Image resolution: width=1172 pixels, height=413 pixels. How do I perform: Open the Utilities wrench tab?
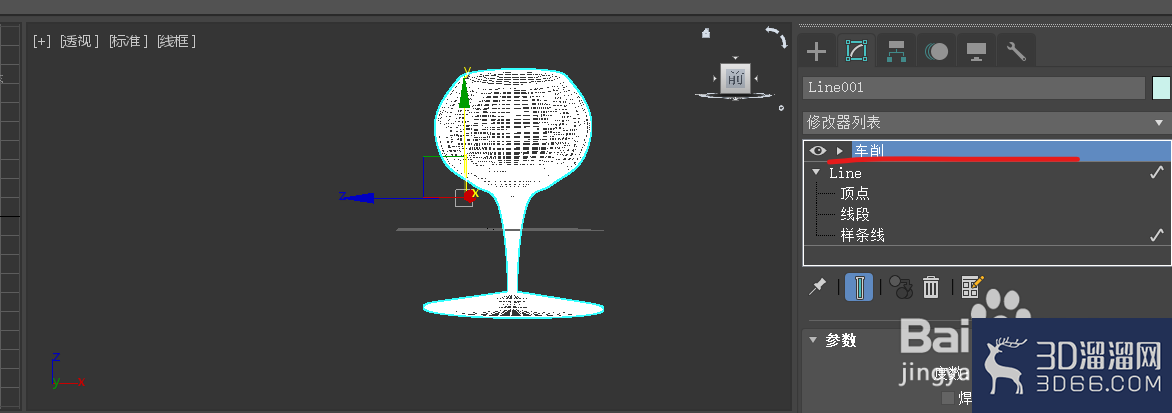click(x=1016, y=52)
